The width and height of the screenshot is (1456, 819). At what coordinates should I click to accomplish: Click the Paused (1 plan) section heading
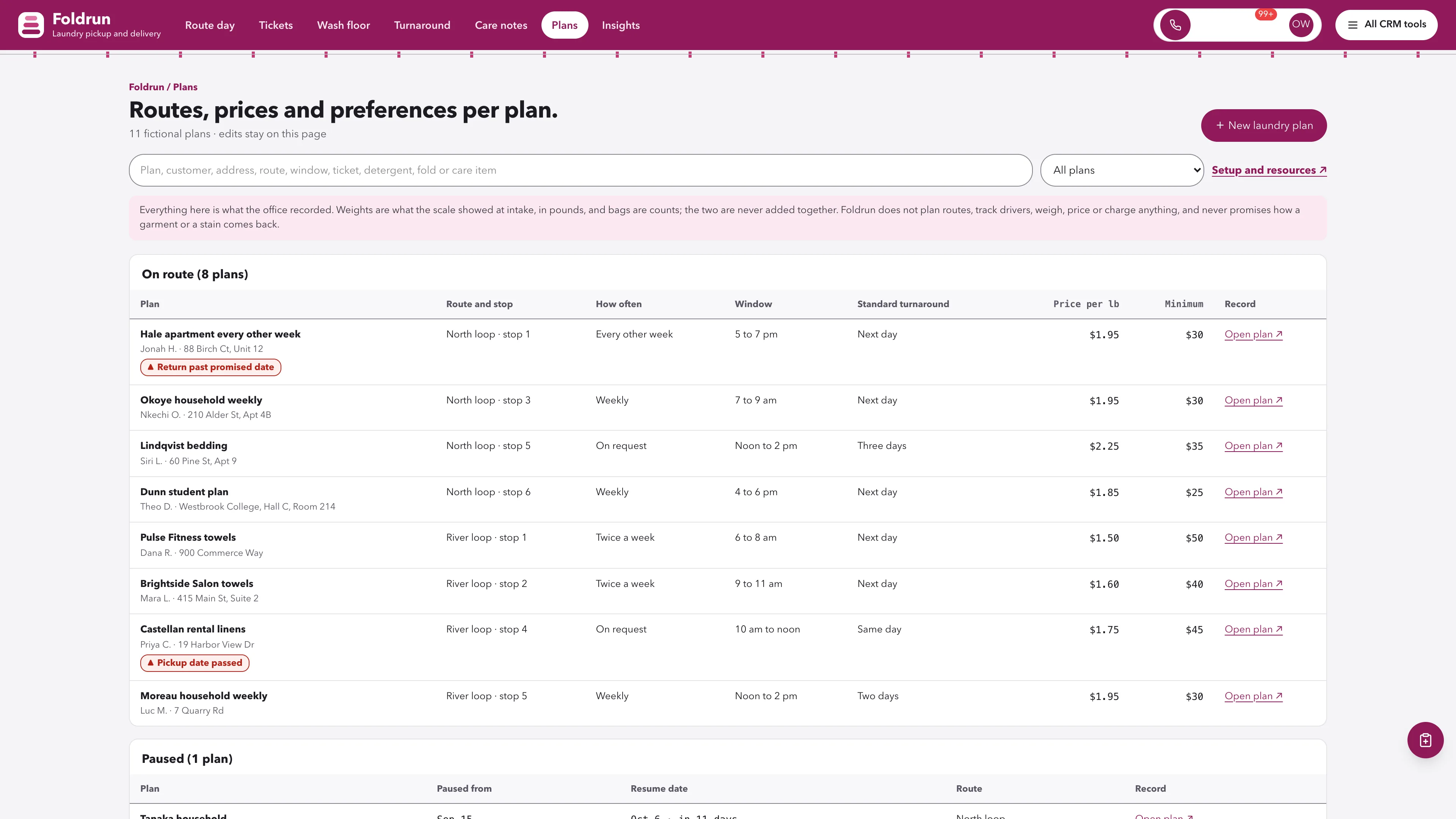coord(187,758)
